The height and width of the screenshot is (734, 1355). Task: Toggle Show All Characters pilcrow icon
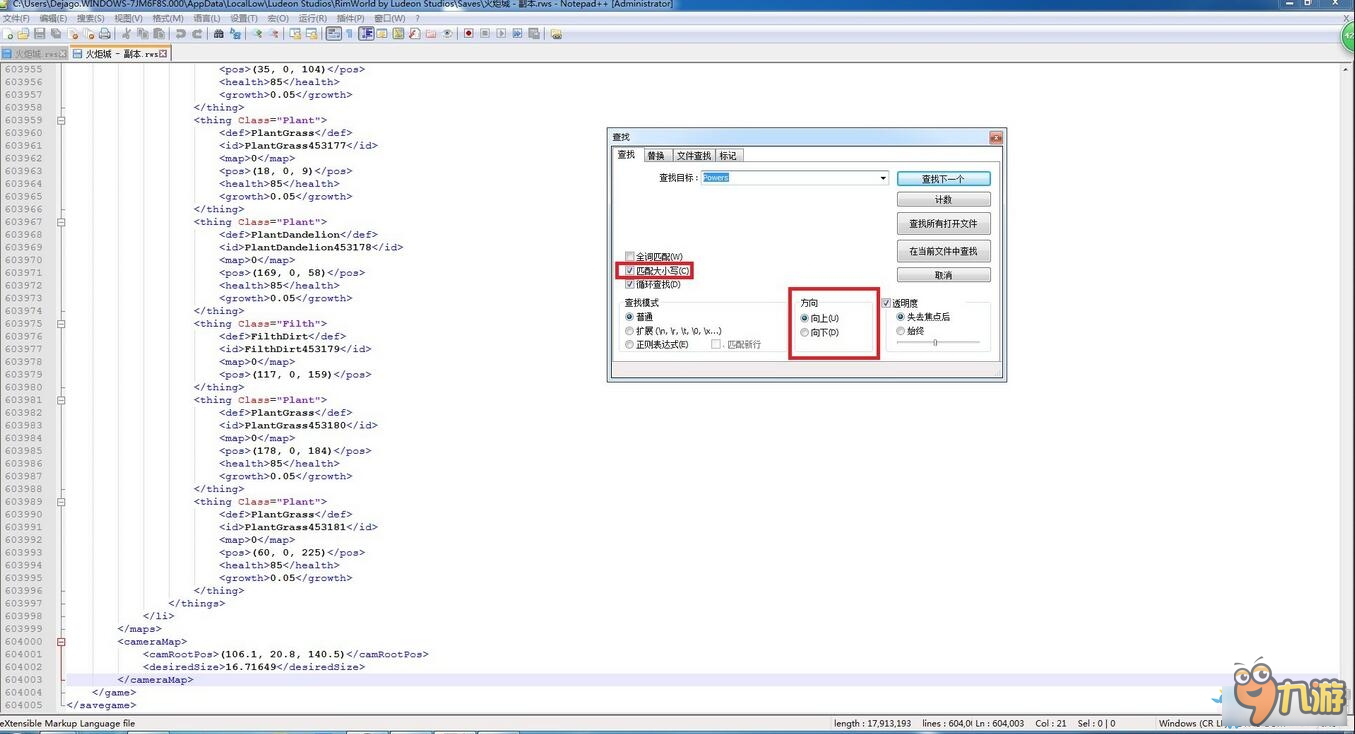pyautogui.click(x=350, y=33)
